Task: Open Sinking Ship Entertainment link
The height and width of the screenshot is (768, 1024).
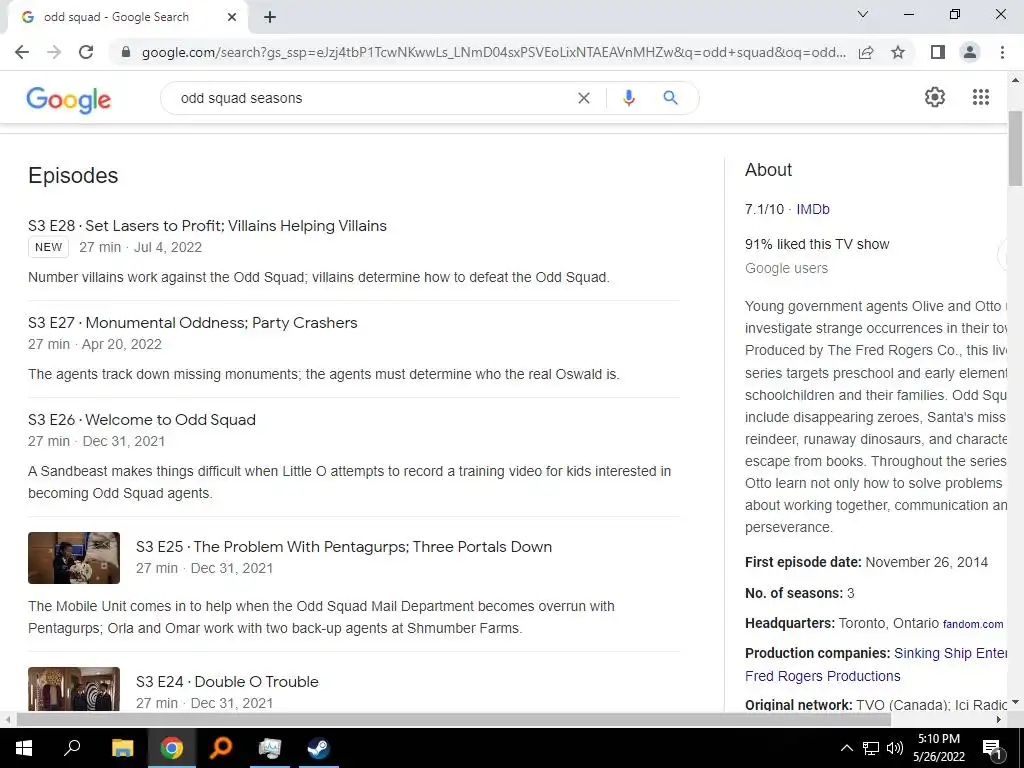Action: click(x=950, y=653)
